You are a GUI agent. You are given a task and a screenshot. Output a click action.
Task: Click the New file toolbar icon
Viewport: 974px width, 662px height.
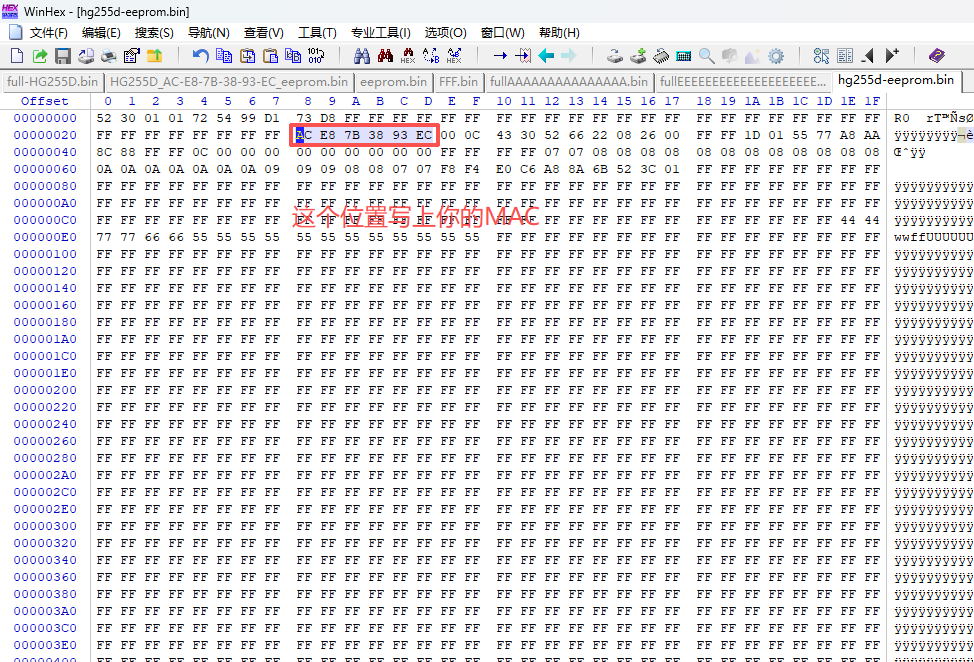point(17,56)
